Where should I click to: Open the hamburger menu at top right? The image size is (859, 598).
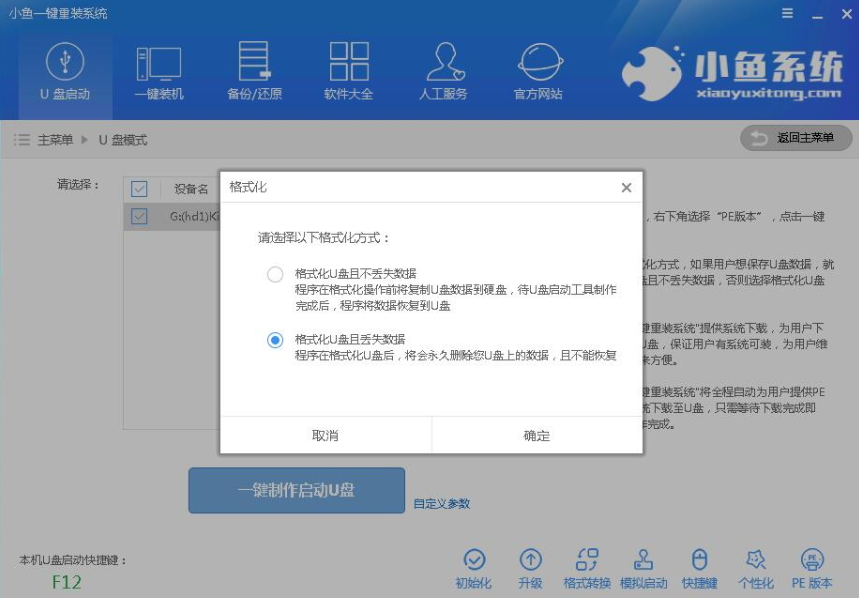click(788, 14)
